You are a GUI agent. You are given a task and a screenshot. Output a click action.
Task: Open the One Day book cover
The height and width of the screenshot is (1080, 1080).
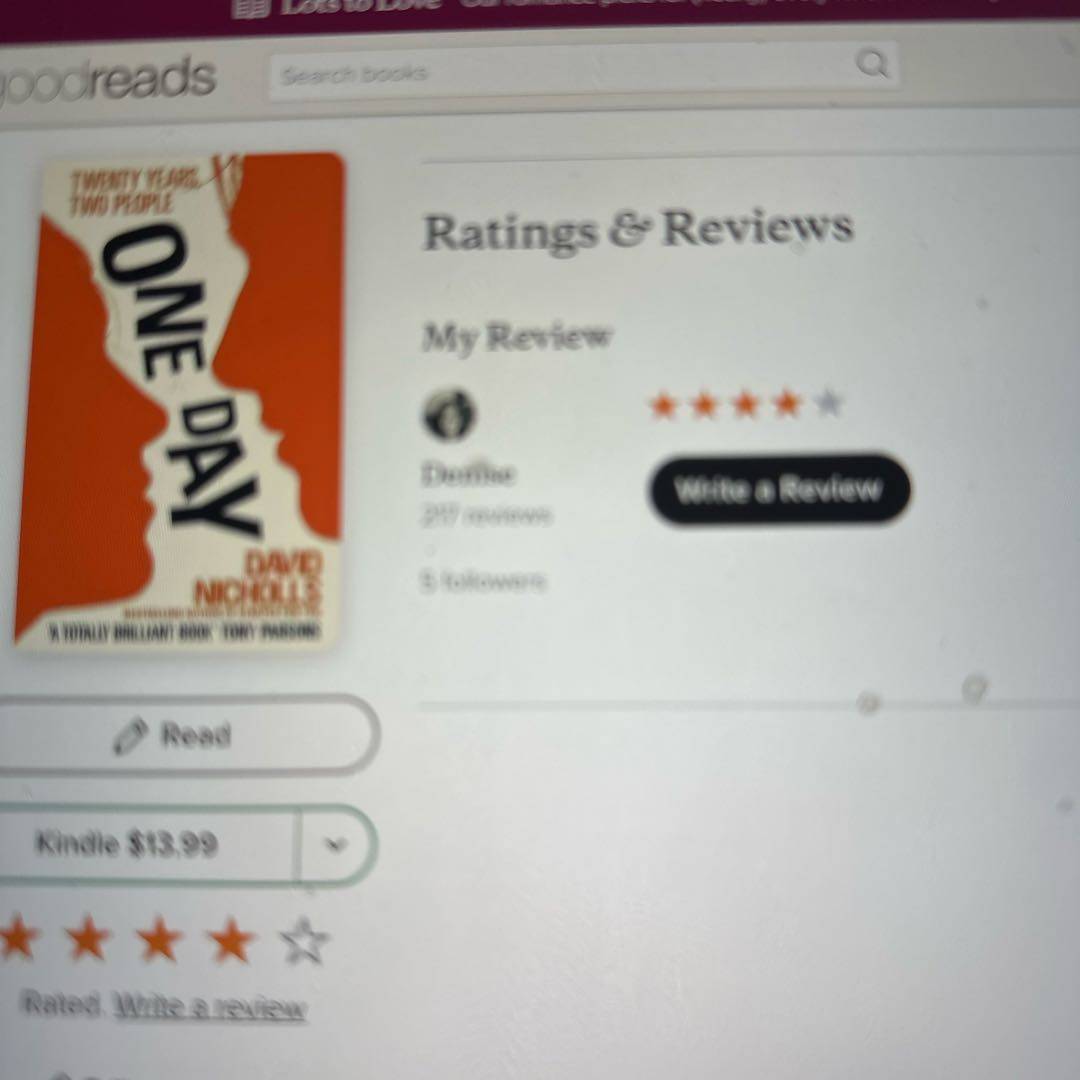pyautogui.click(x=179, y=401)
